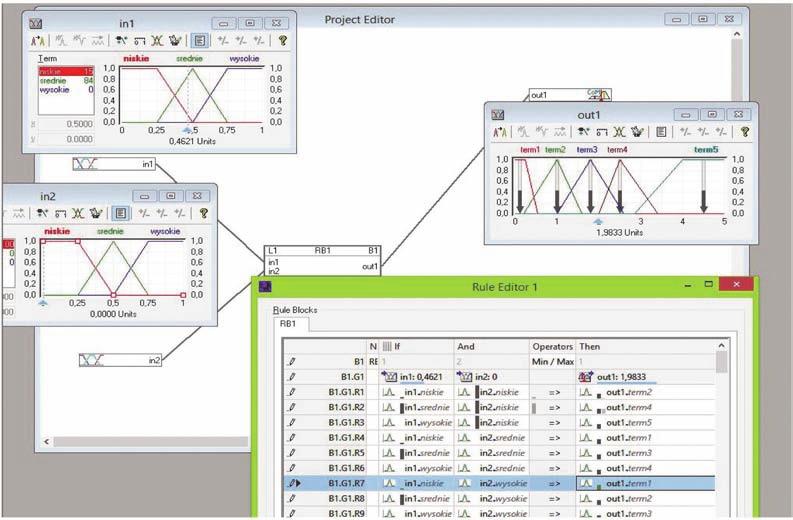Click the Then column header in Rule Editor
Screen dimensions: 793x520
[x=646, y=346]
